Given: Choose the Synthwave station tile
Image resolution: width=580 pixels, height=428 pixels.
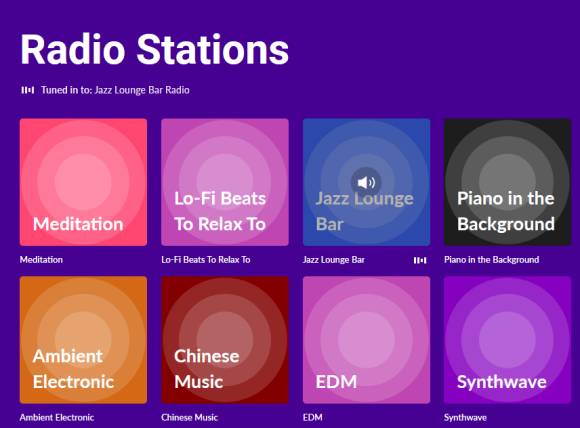Looking at the screenshot, I should coord(508,340).
